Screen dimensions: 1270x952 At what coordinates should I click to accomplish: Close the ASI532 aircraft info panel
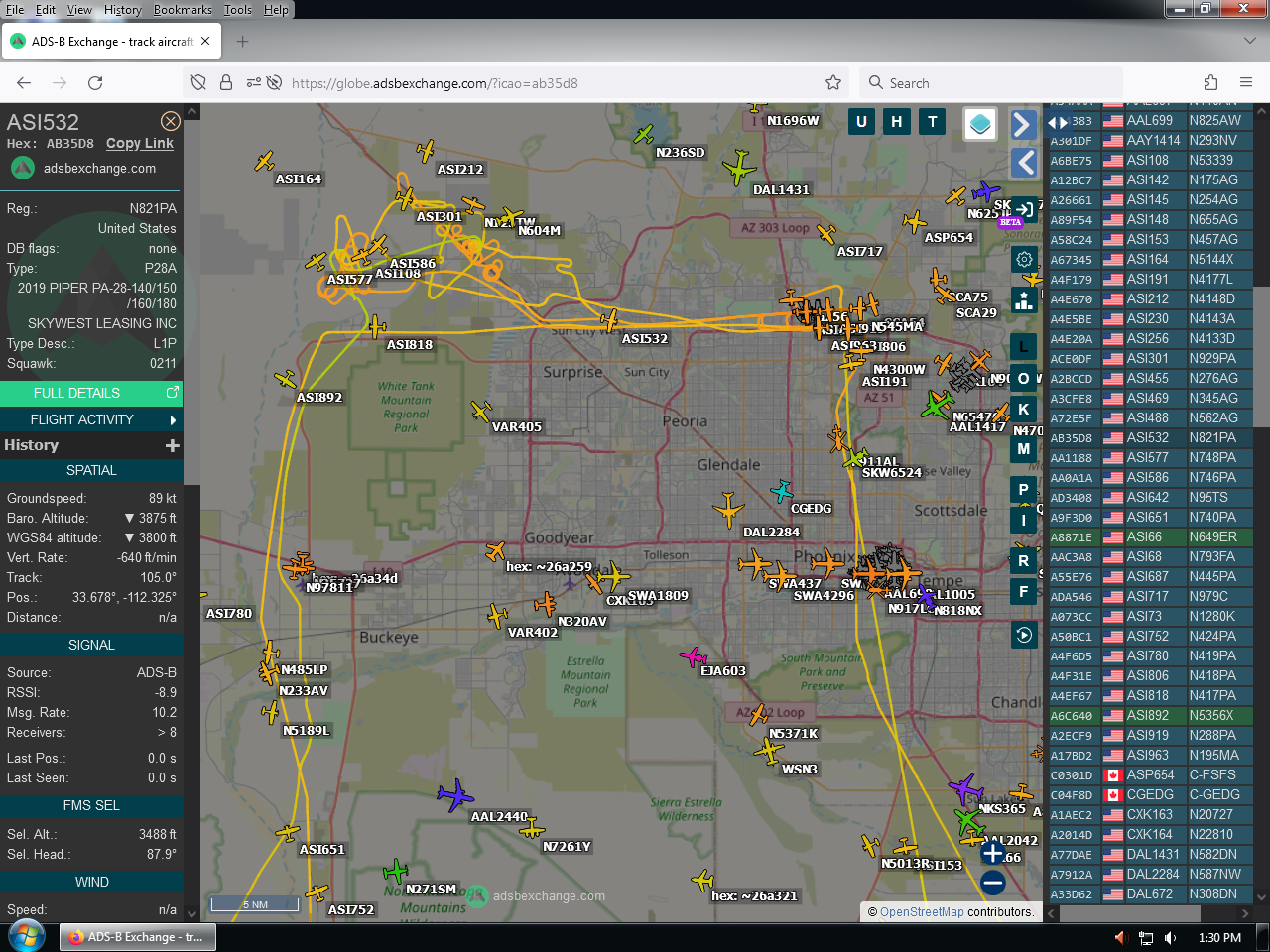tap(171, 121)
